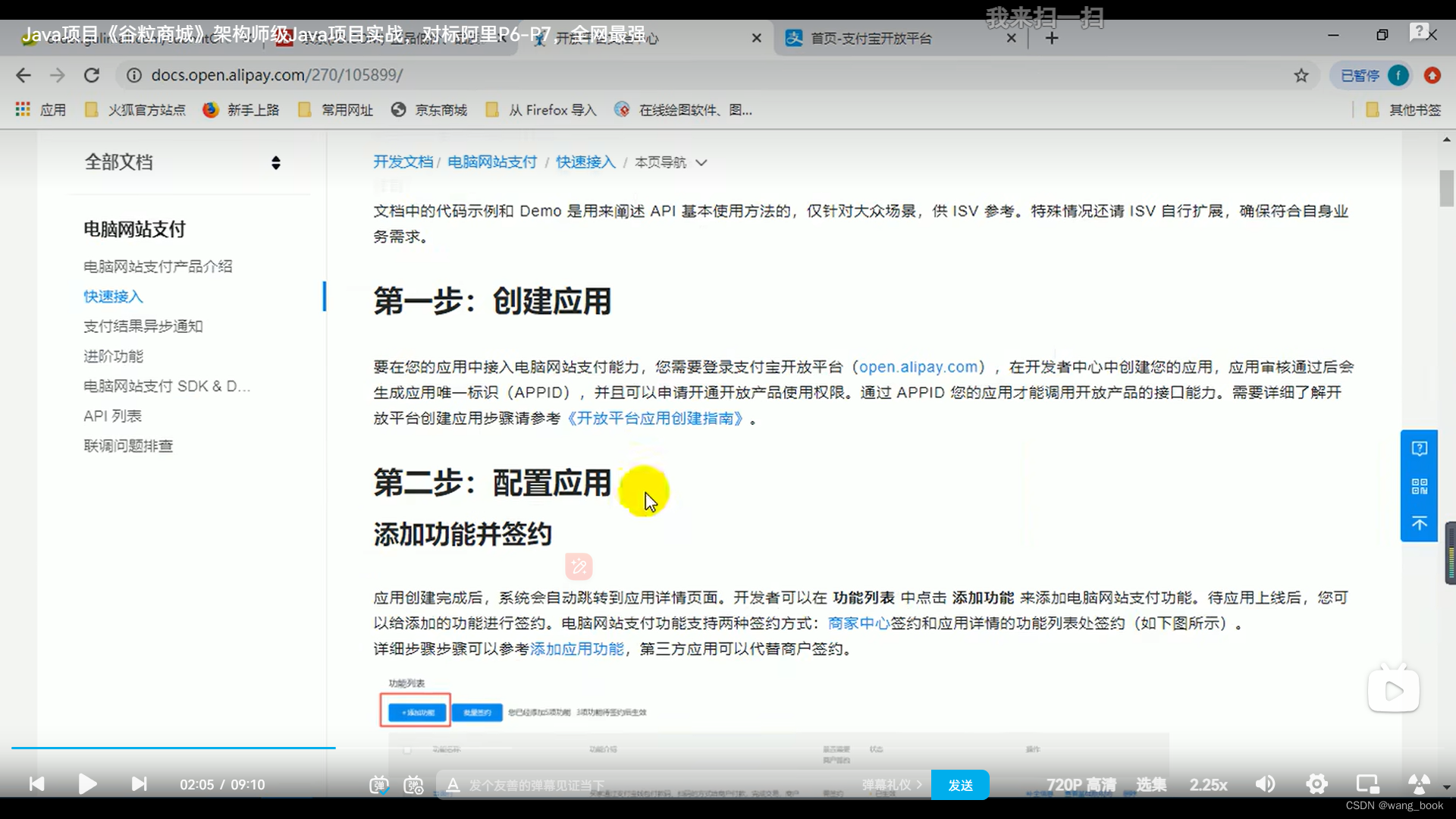
Task: Click back-to-top arrow in blue float bar
Action: 1419,523
